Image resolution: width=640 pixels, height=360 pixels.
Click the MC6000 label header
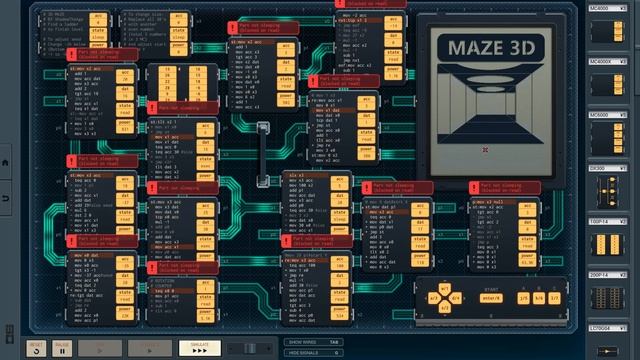pyautogui.click(x=608, y=115)
